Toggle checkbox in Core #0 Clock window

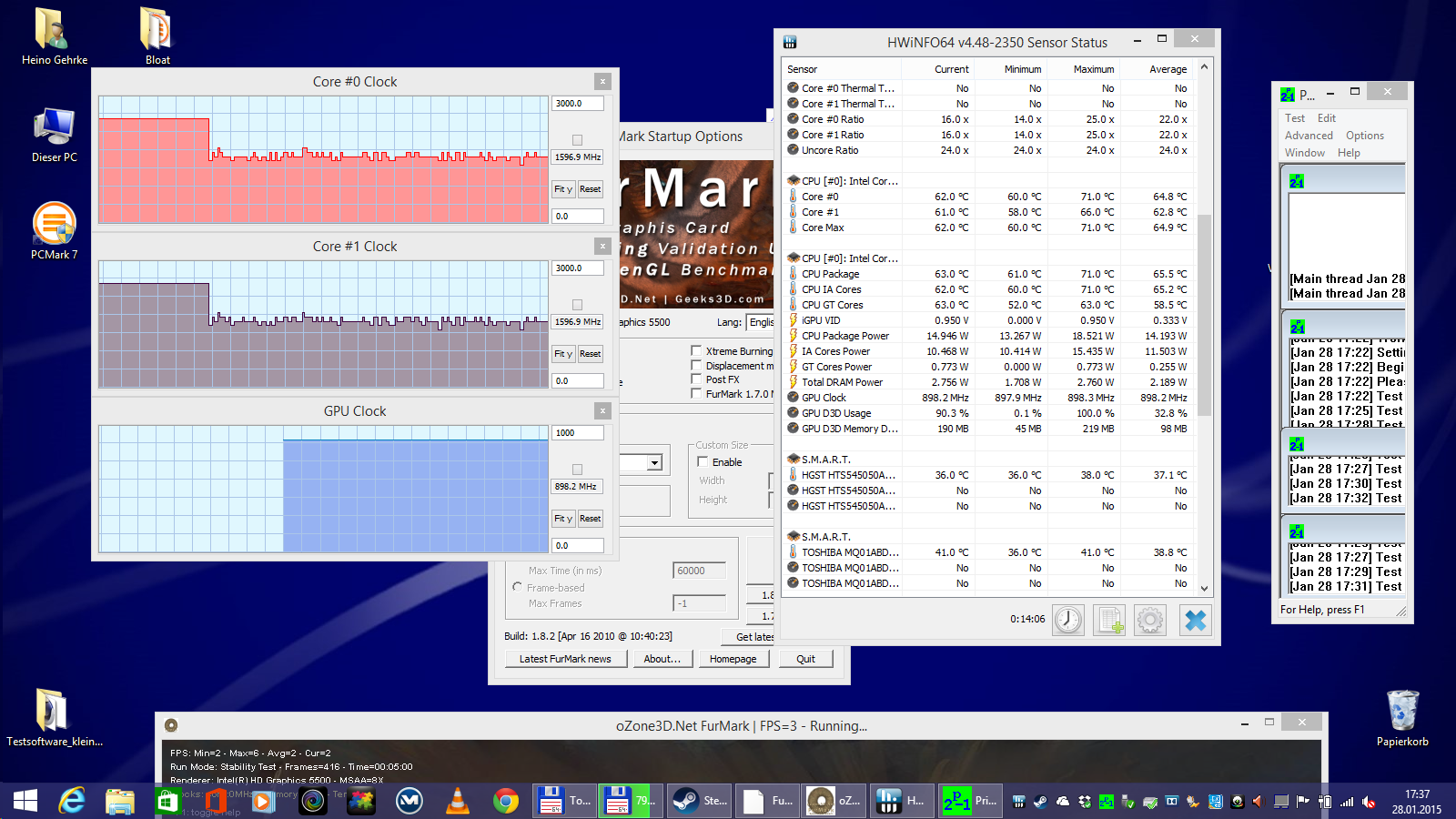577,140
